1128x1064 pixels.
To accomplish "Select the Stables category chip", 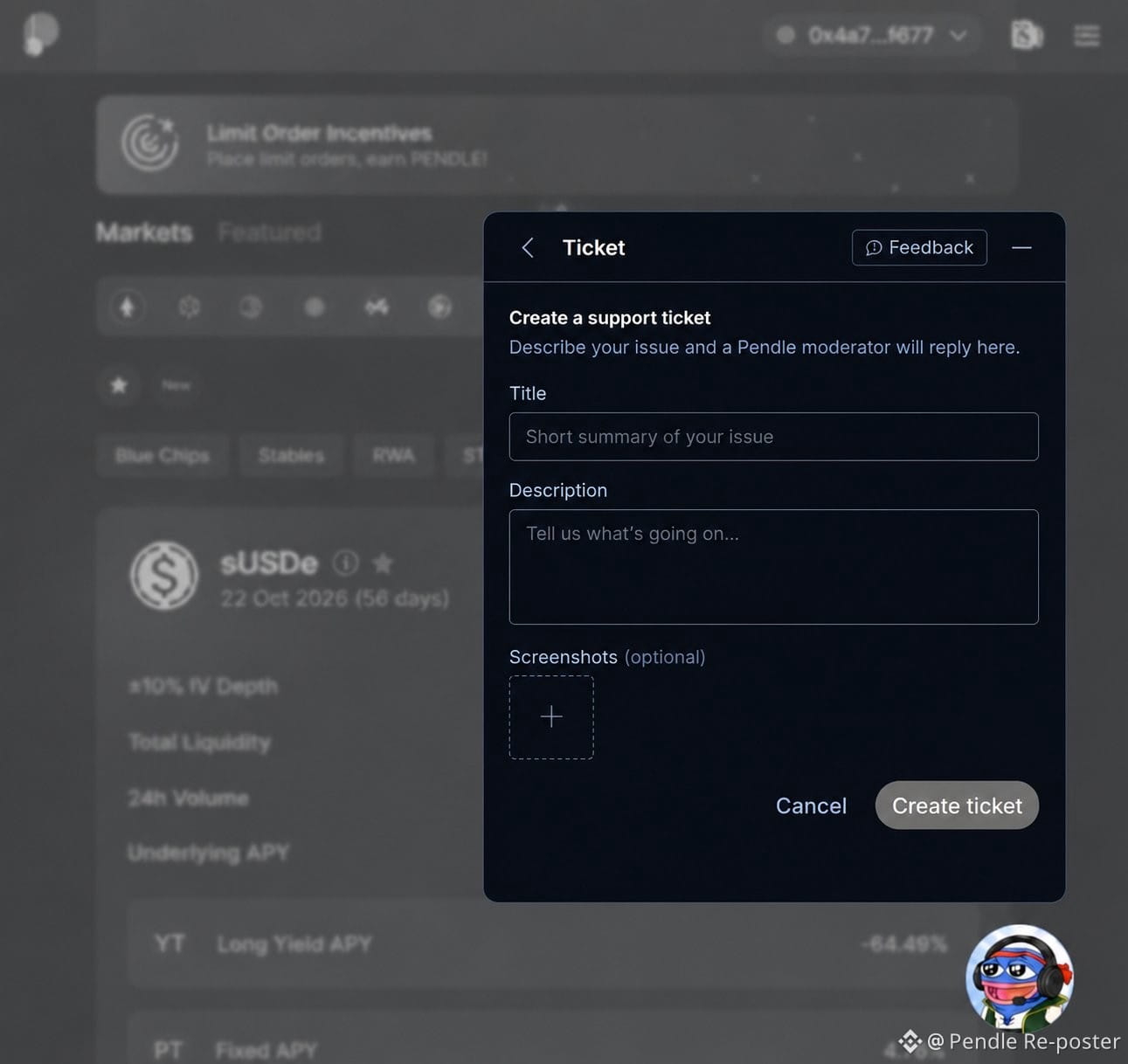I will [292, 455].
